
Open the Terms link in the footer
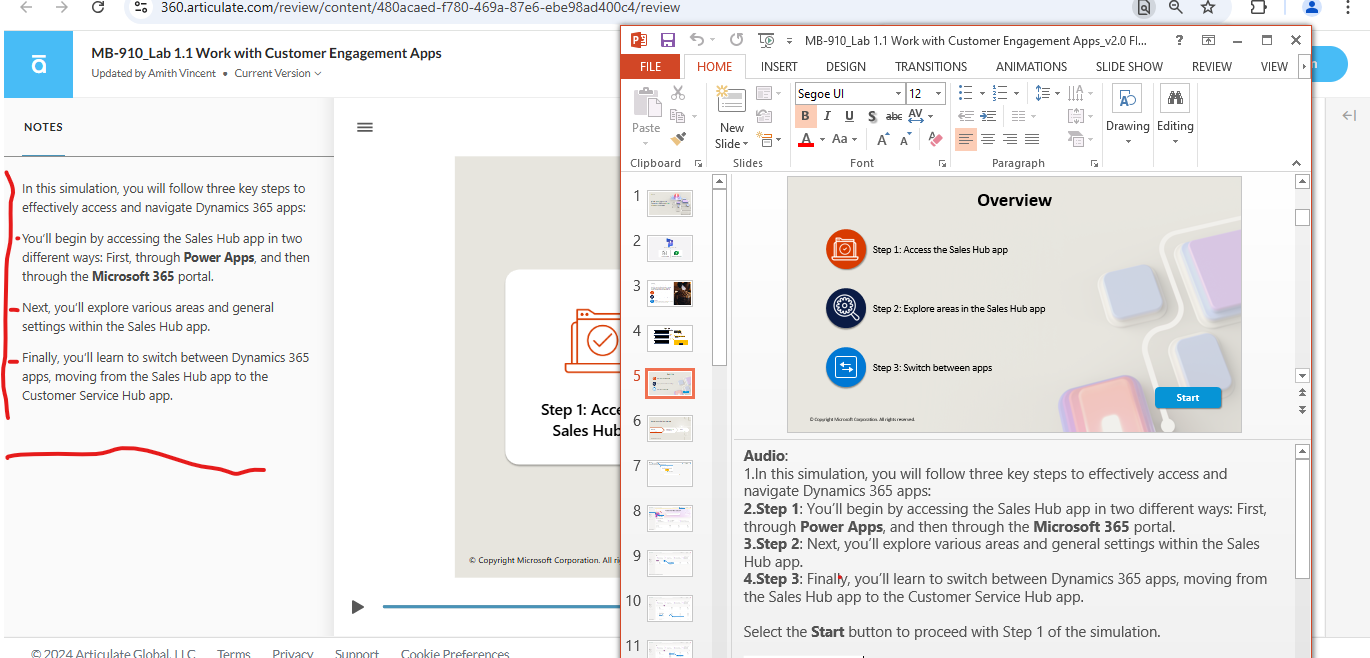pyautogui.click(x=234, y=652)
